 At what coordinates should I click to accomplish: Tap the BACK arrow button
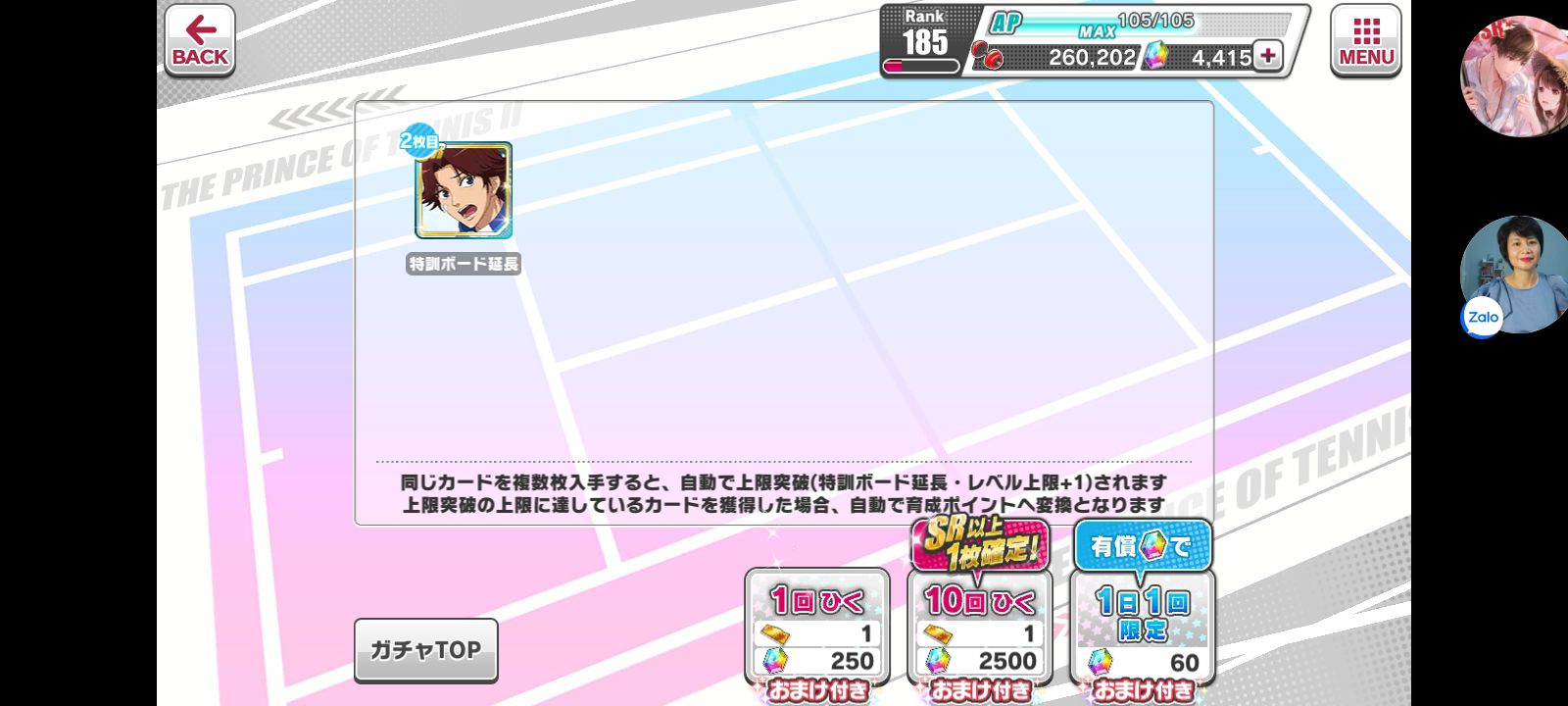200,40
